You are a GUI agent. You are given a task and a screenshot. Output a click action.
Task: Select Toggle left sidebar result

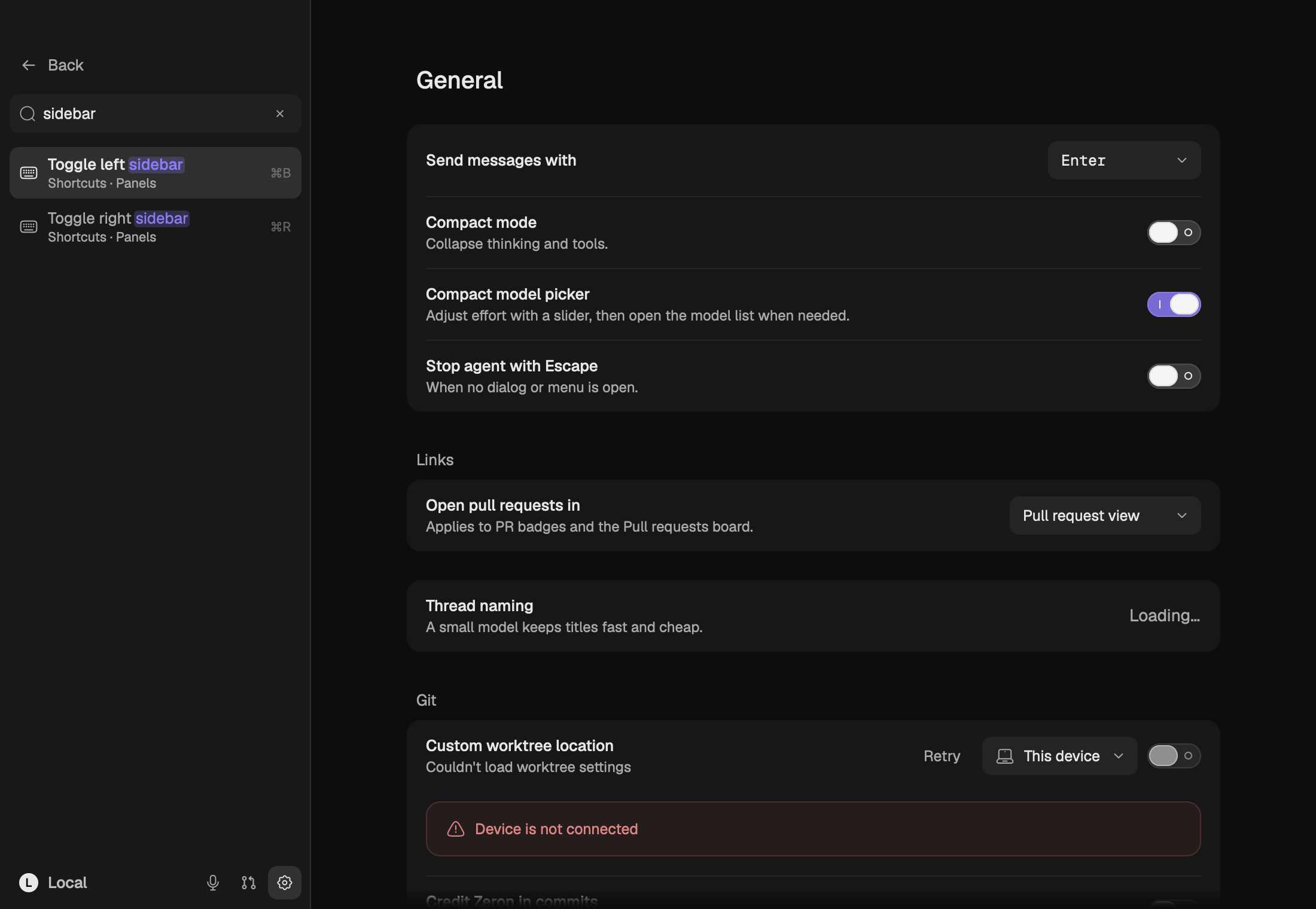click(x=156, y=173)
